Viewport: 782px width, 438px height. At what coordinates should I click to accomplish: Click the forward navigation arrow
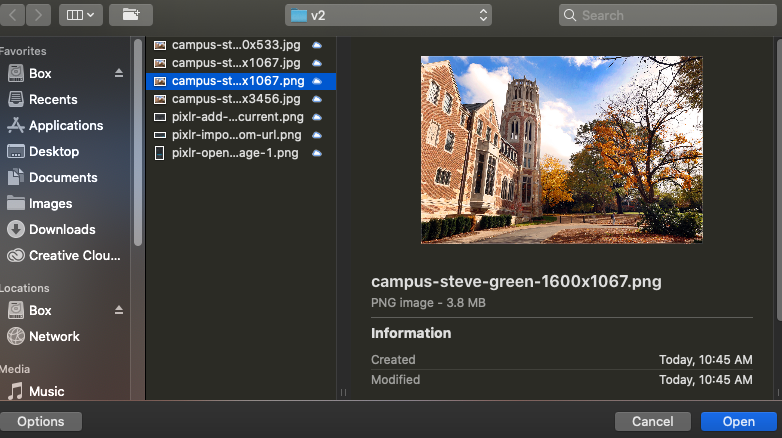39,15
